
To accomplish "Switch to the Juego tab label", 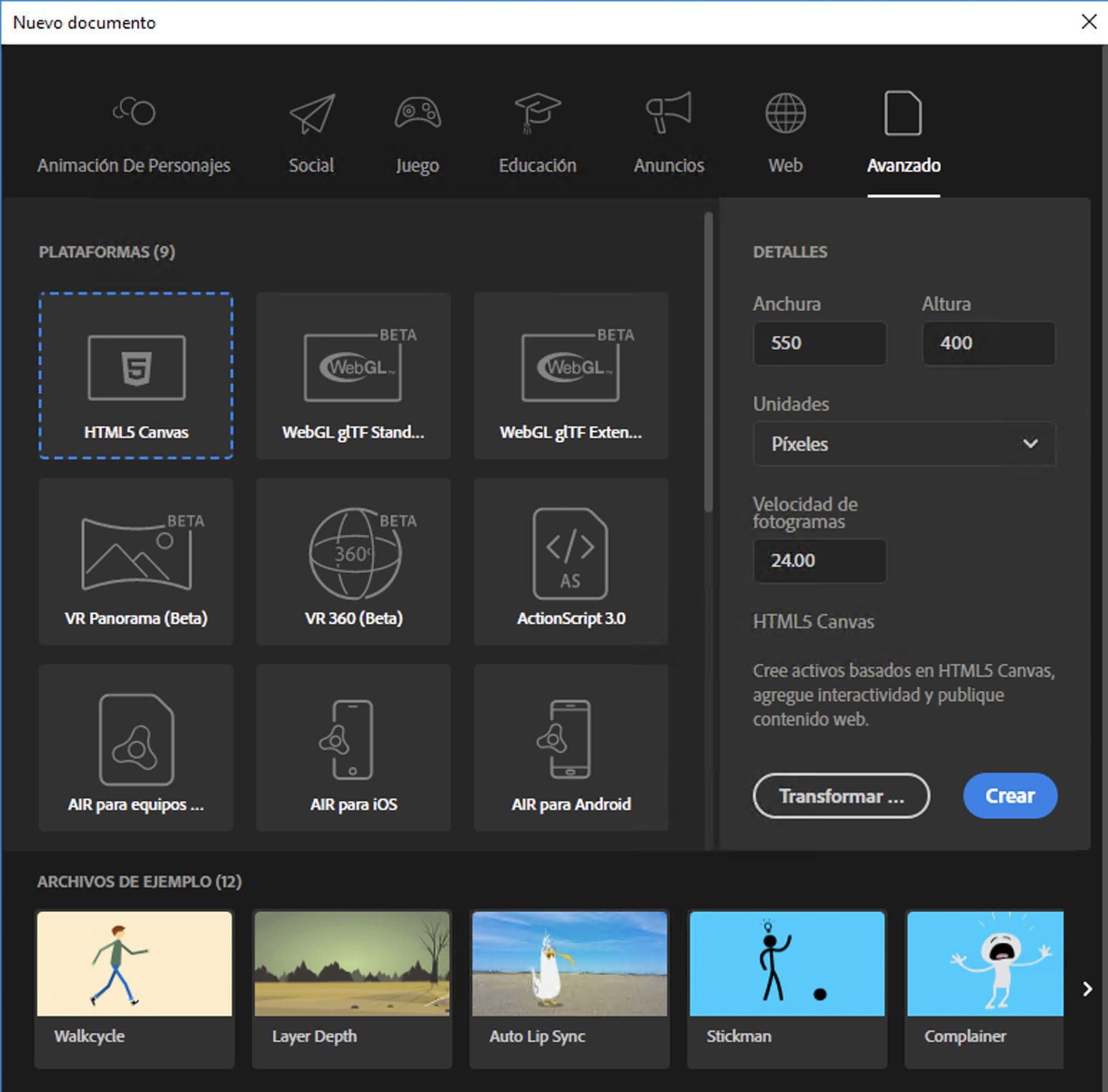I will (x=418, y=166).
